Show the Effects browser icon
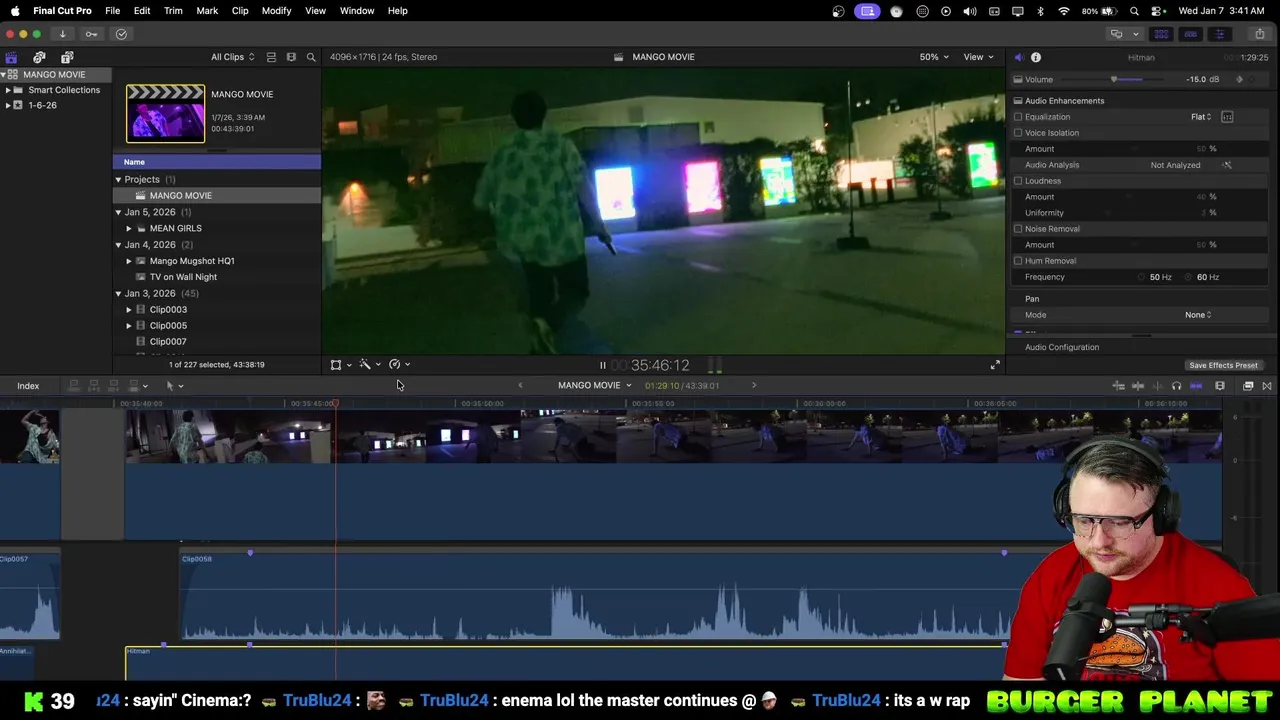The height and width of the screenshot is (720, 1280). click(x=1248, y=386)
